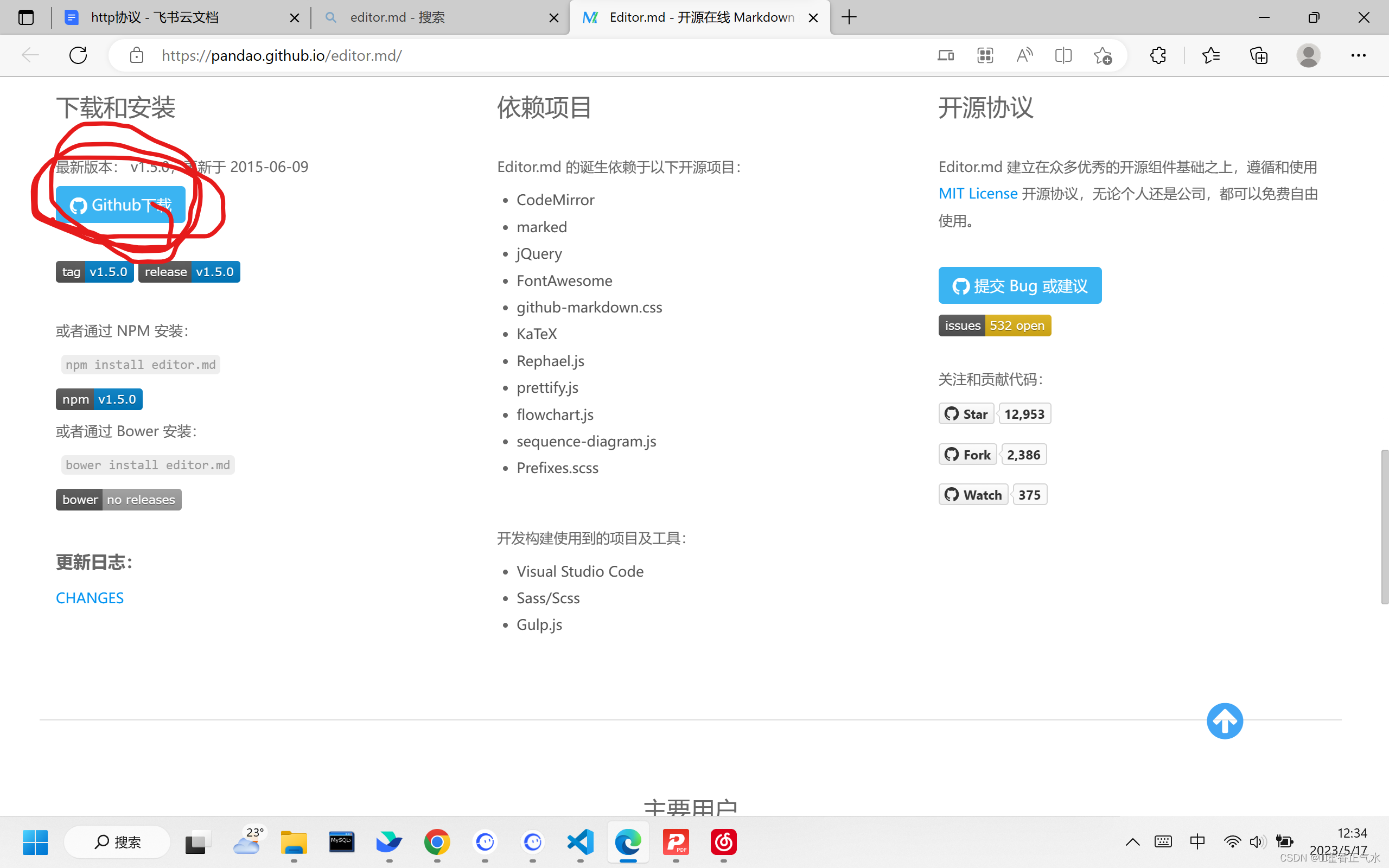Click the tag v1.5.0 badge
The image size is (1389, 868).
[95, 271]
